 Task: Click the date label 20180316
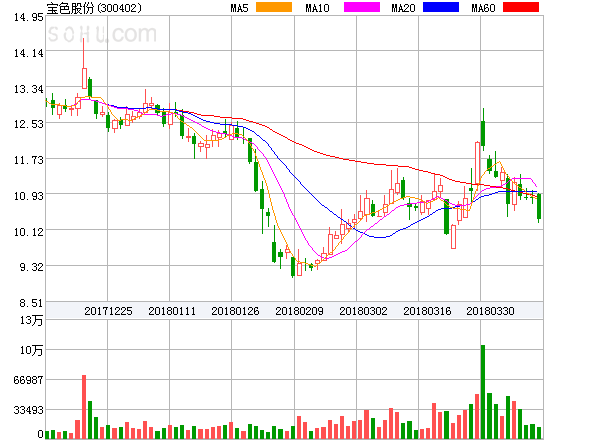point(427,311)
